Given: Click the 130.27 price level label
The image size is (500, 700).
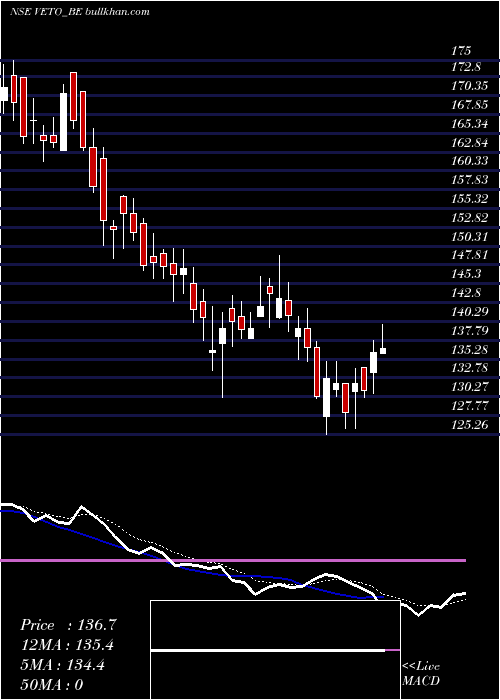Looking at the screenshot, I should coord(470,387).
